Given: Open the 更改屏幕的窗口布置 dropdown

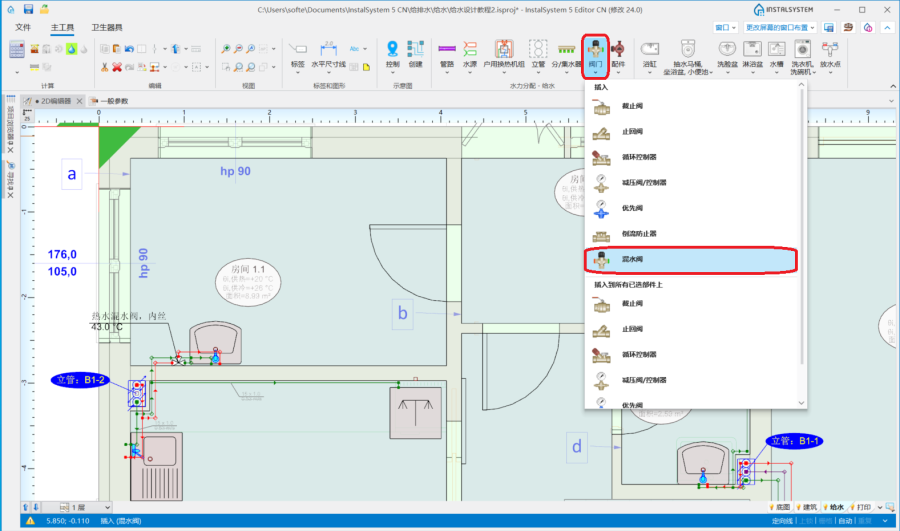Looking at the screenshot, I should pos(780,28).
